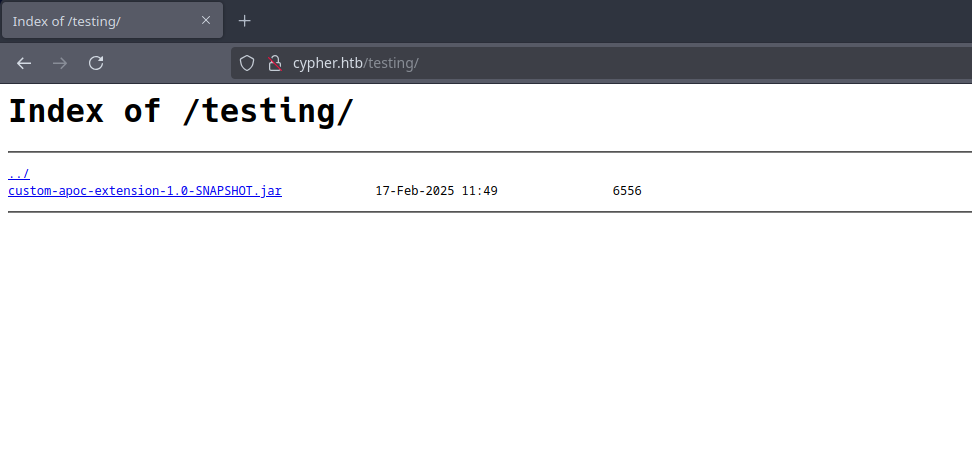Download custom-apoc-extension-1.0-SNAPSHOT.jar file link
Image resolution: width=972 pixels, height=457 pixels.
145,190
